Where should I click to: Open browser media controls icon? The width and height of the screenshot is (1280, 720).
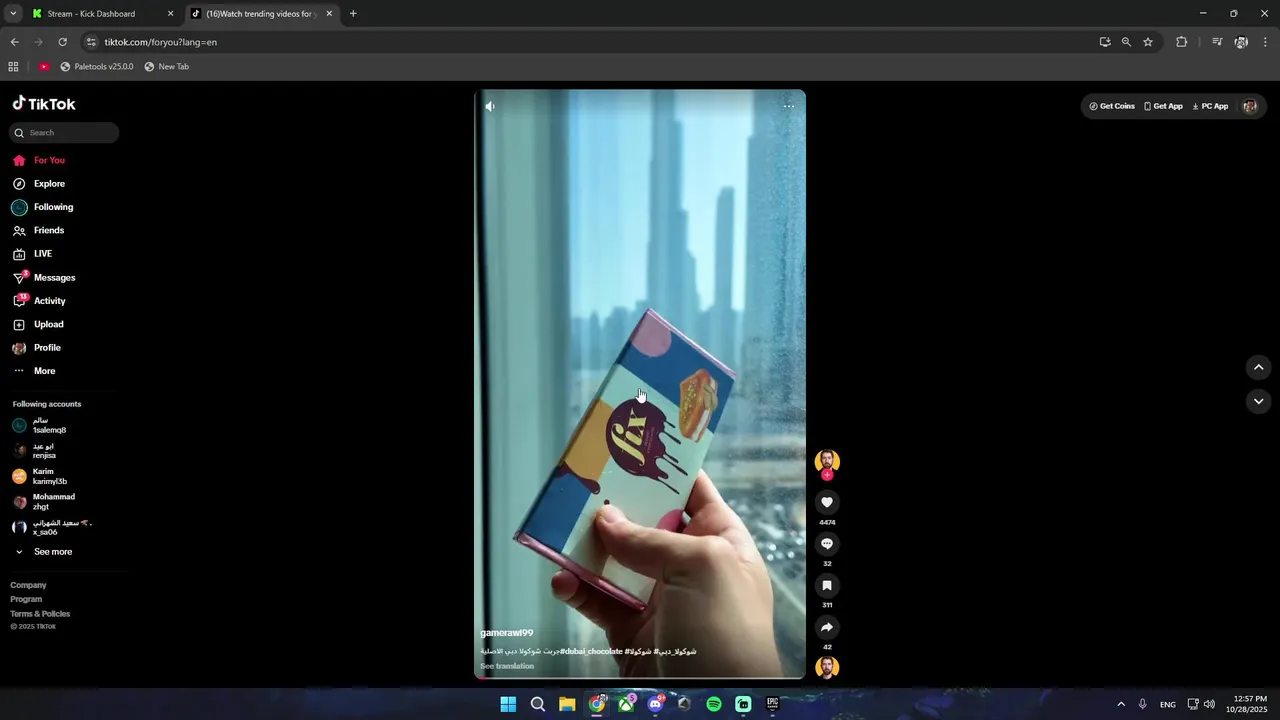tap(1217, 42)
